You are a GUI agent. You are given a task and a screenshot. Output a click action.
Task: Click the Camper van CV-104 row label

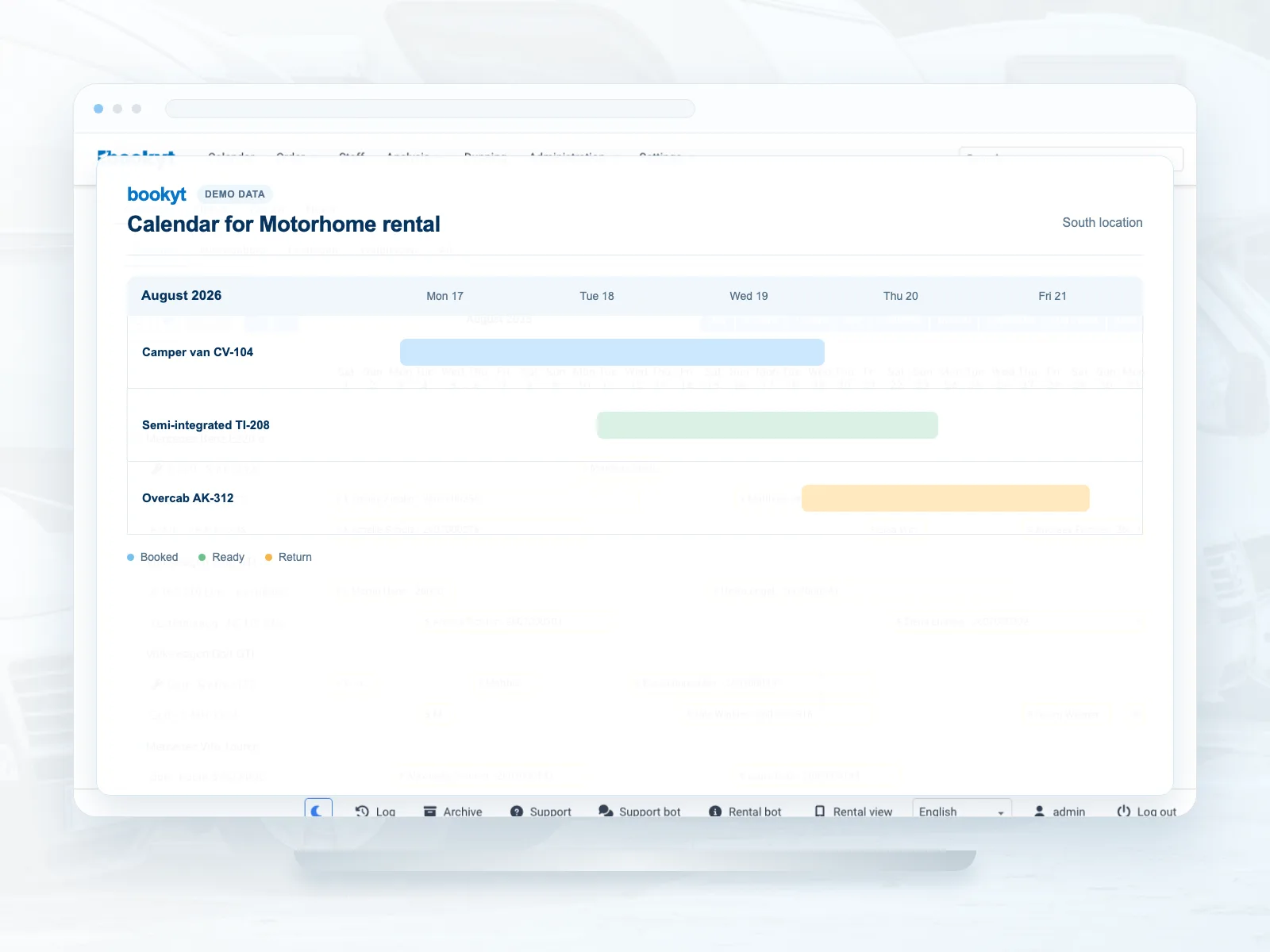[x=198, y=352]
